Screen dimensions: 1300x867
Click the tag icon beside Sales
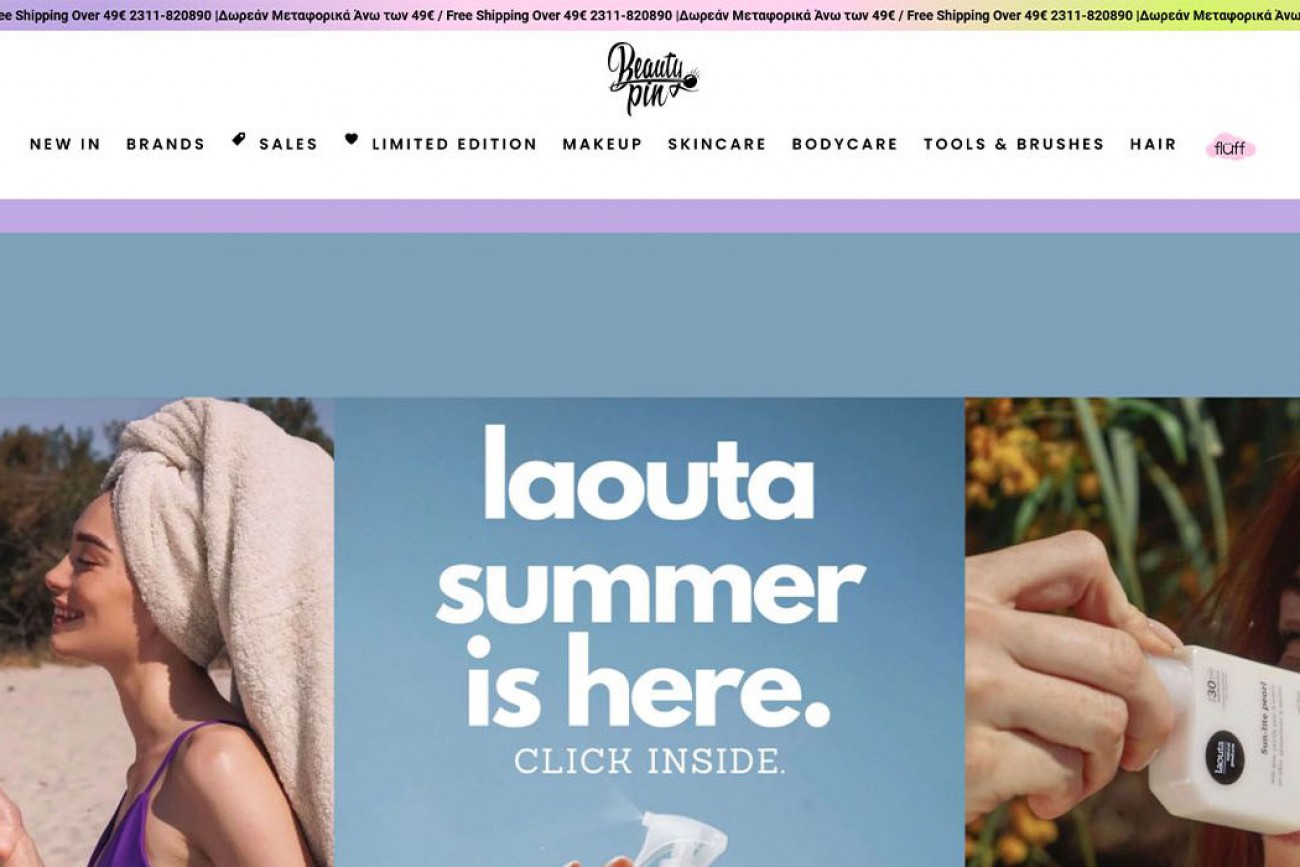coord(239,140)
